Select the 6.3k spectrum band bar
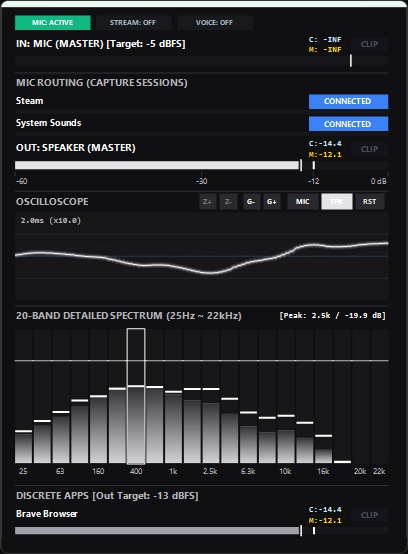The width and height of the screenshot is (408, 554). pyautogui.click(x=248, y=396)
